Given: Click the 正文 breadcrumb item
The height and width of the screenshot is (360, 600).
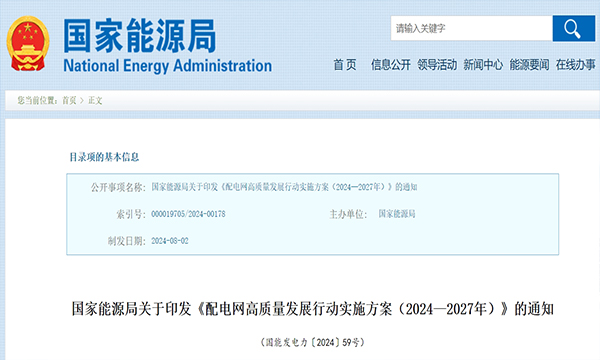Looking at the screenshot, I should (x=95, y=101).
